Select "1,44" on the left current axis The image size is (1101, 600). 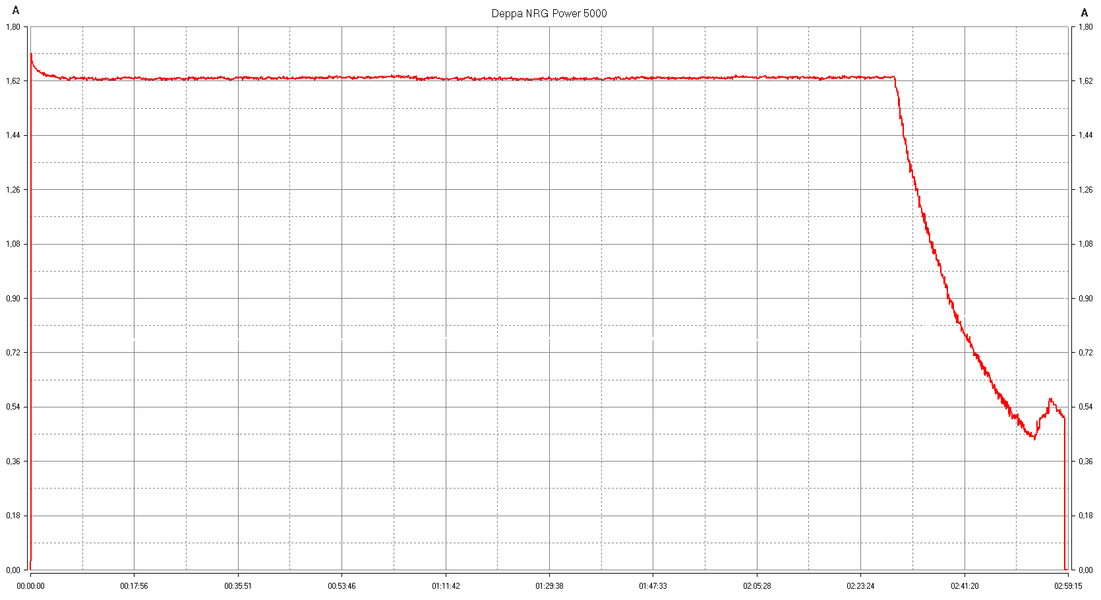pos(13,135)
